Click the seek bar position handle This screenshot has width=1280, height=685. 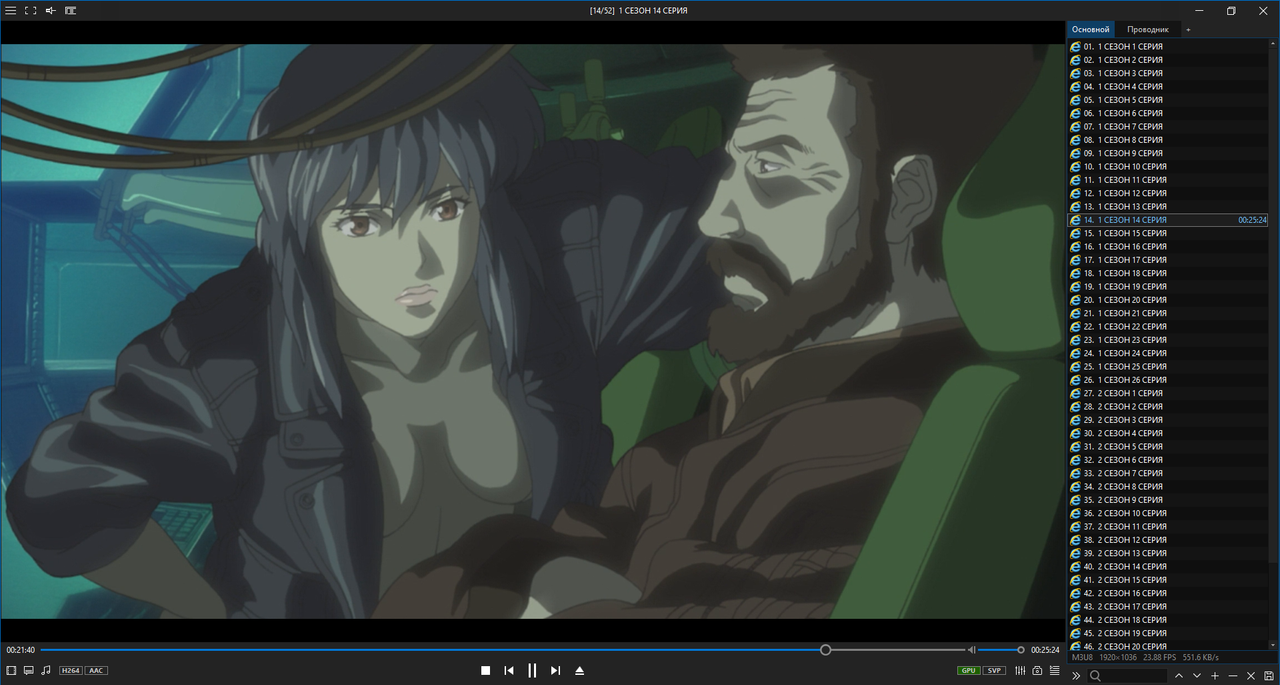[825, 650]
